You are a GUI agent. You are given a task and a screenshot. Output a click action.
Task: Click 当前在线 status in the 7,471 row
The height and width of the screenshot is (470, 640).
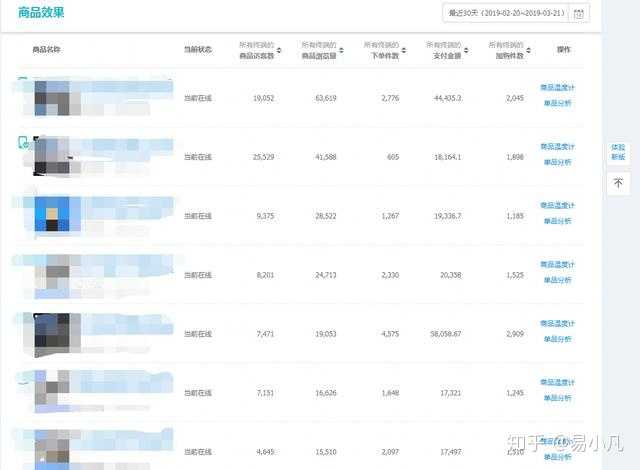198,334
